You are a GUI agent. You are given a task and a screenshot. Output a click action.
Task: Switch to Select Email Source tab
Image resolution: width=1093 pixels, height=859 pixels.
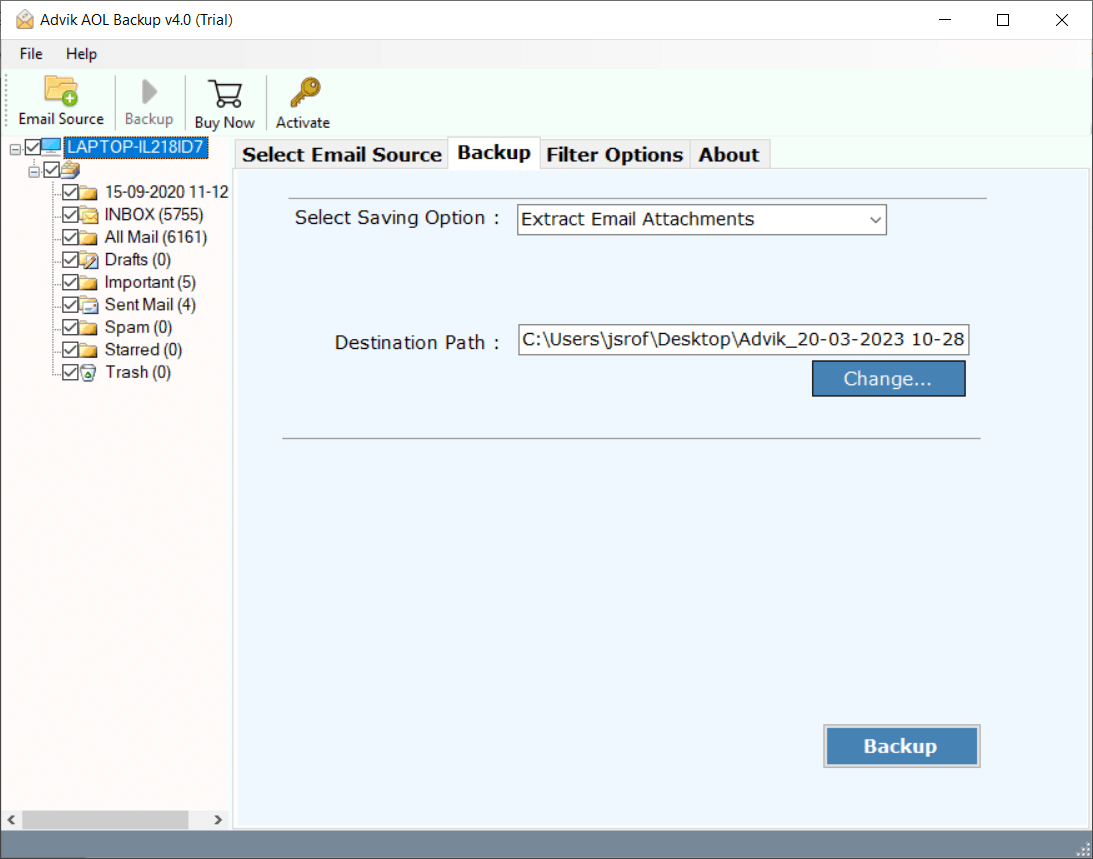click(342, 154)
